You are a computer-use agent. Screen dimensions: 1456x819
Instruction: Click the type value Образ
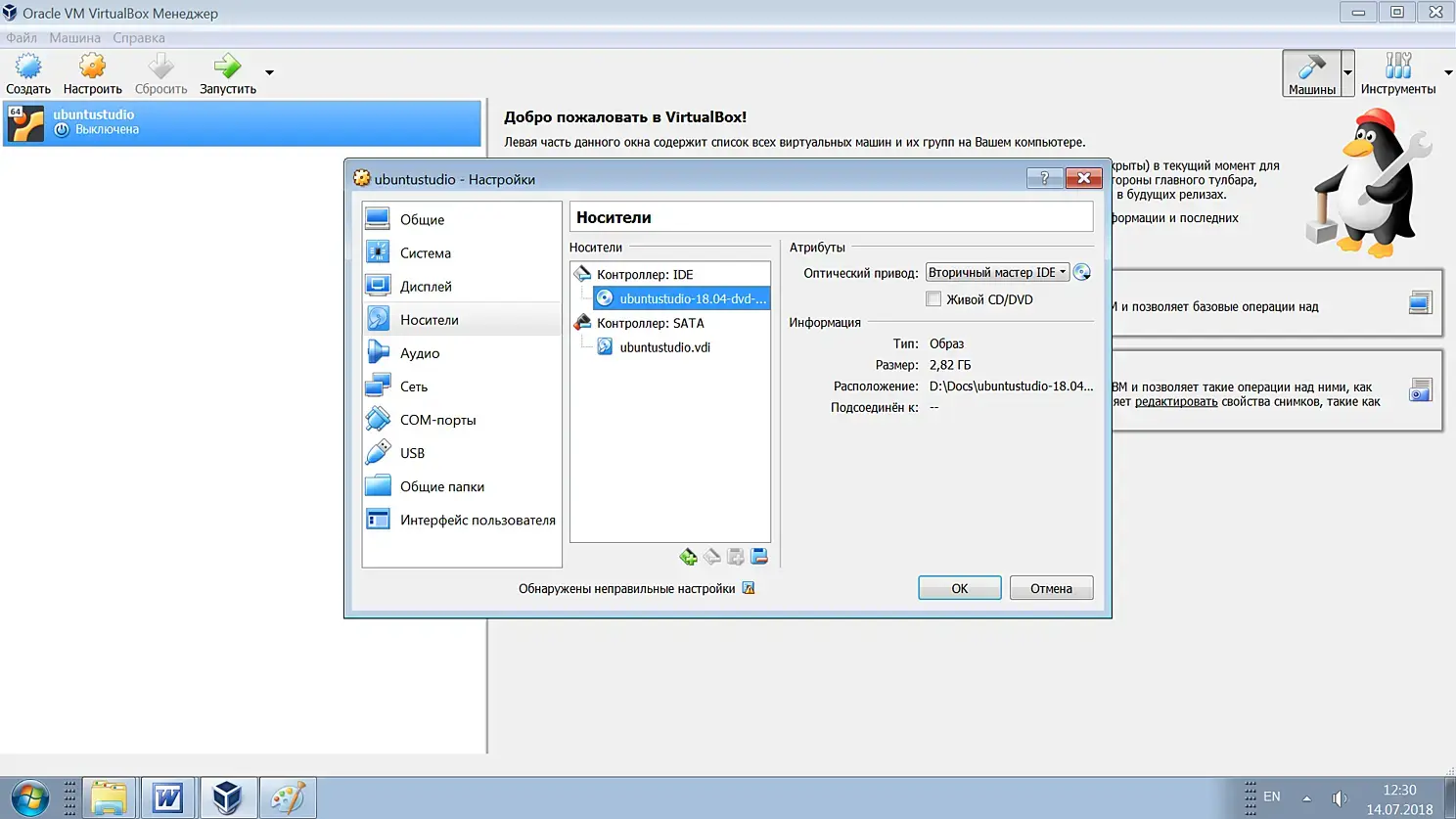coord(947,343)
